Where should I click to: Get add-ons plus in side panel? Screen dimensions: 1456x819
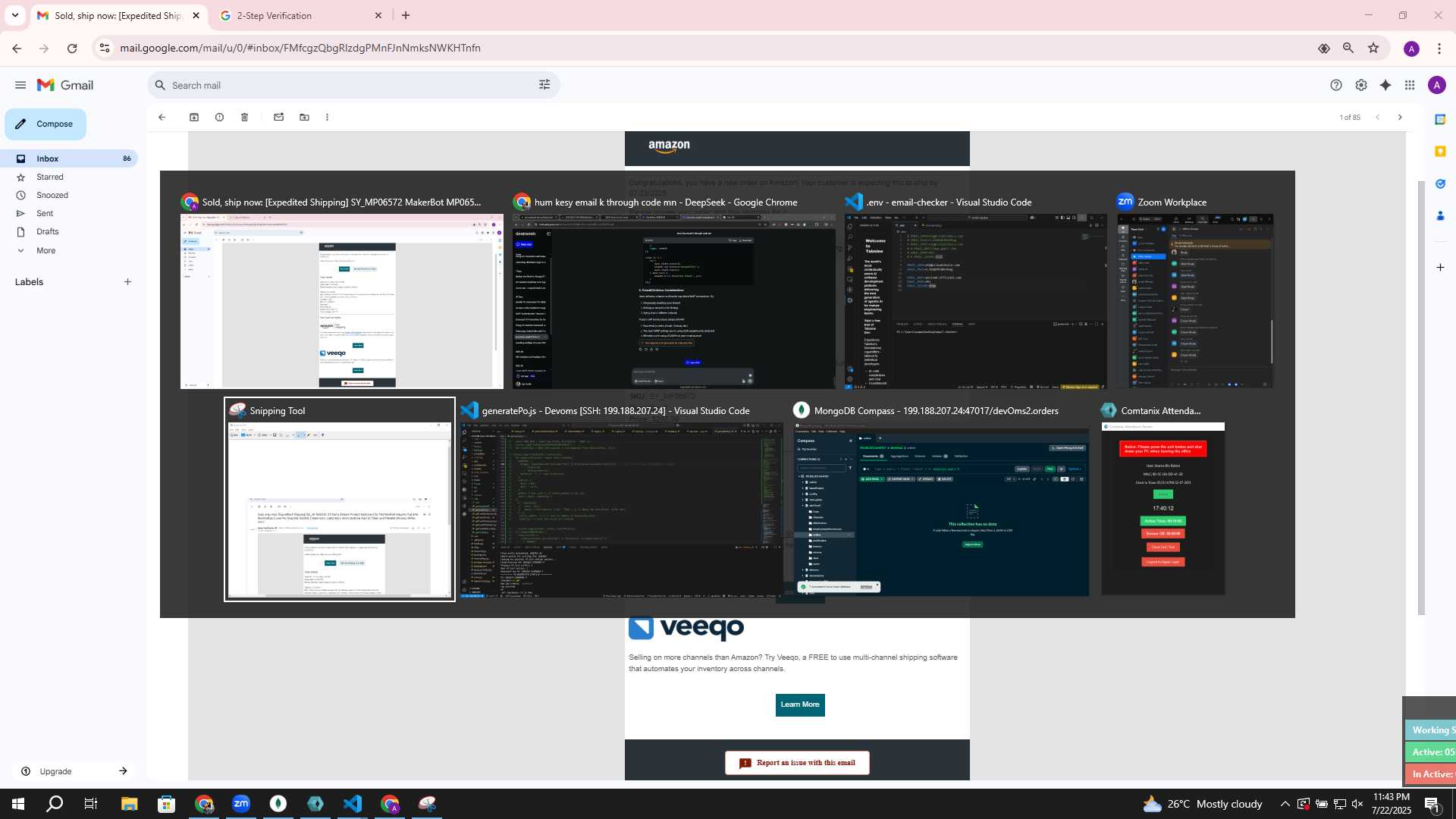[x=1440, y=267]
